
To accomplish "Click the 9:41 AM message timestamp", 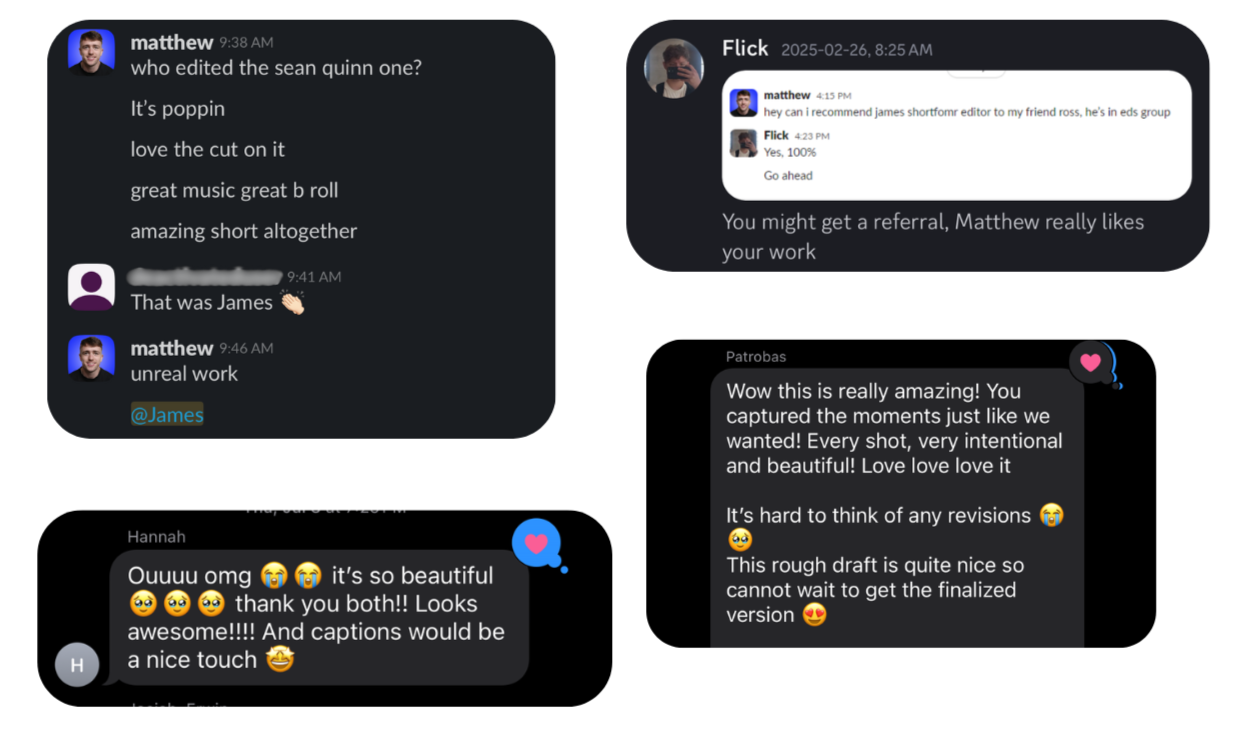I will click(x=314, y=277).
